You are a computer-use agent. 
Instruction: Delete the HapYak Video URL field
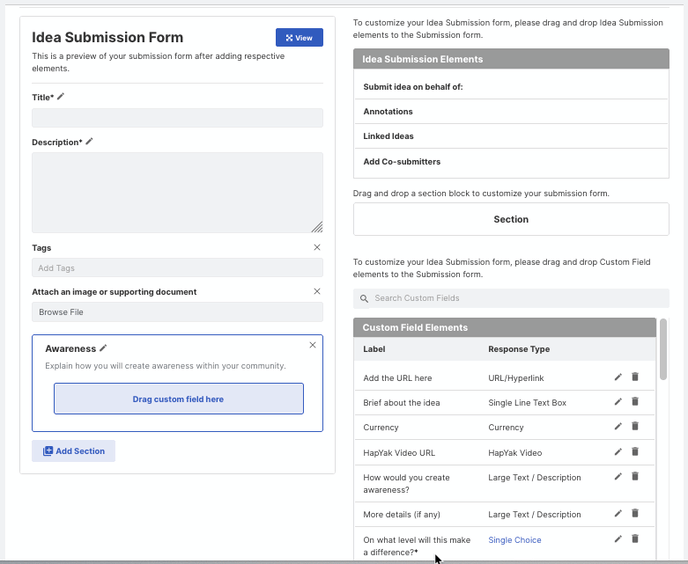(635, 452)
